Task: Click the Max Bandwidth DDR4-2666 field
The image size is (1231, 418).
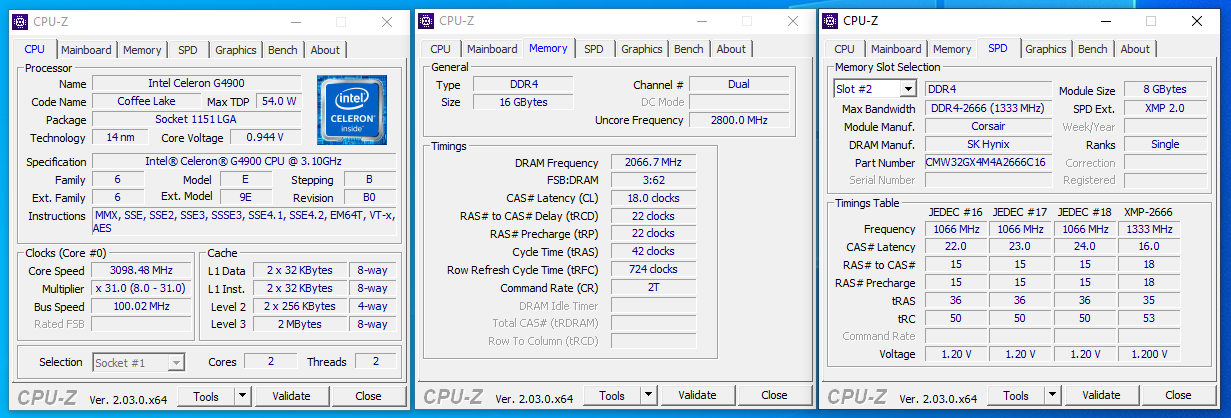Action: click(x=988, y=109)
